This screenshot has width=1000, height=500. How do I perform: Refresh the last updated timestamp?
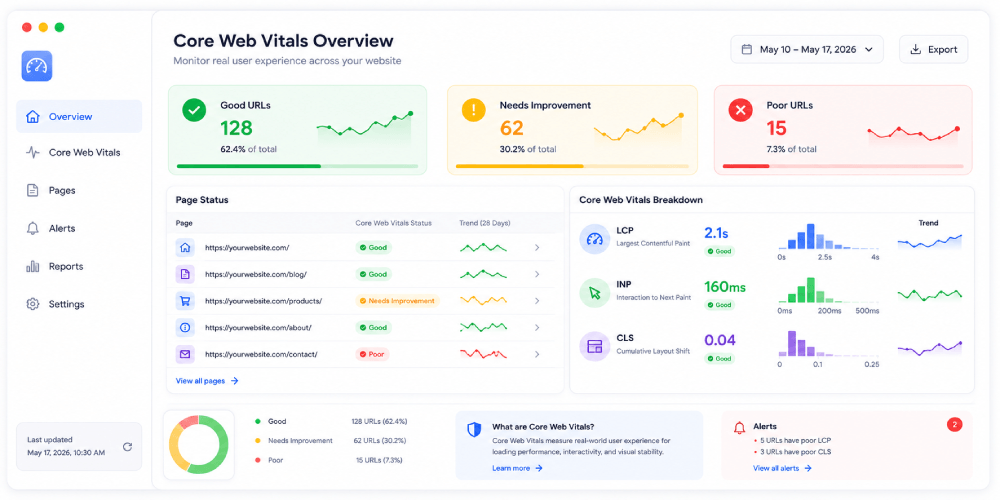click(x=128, y=446)
